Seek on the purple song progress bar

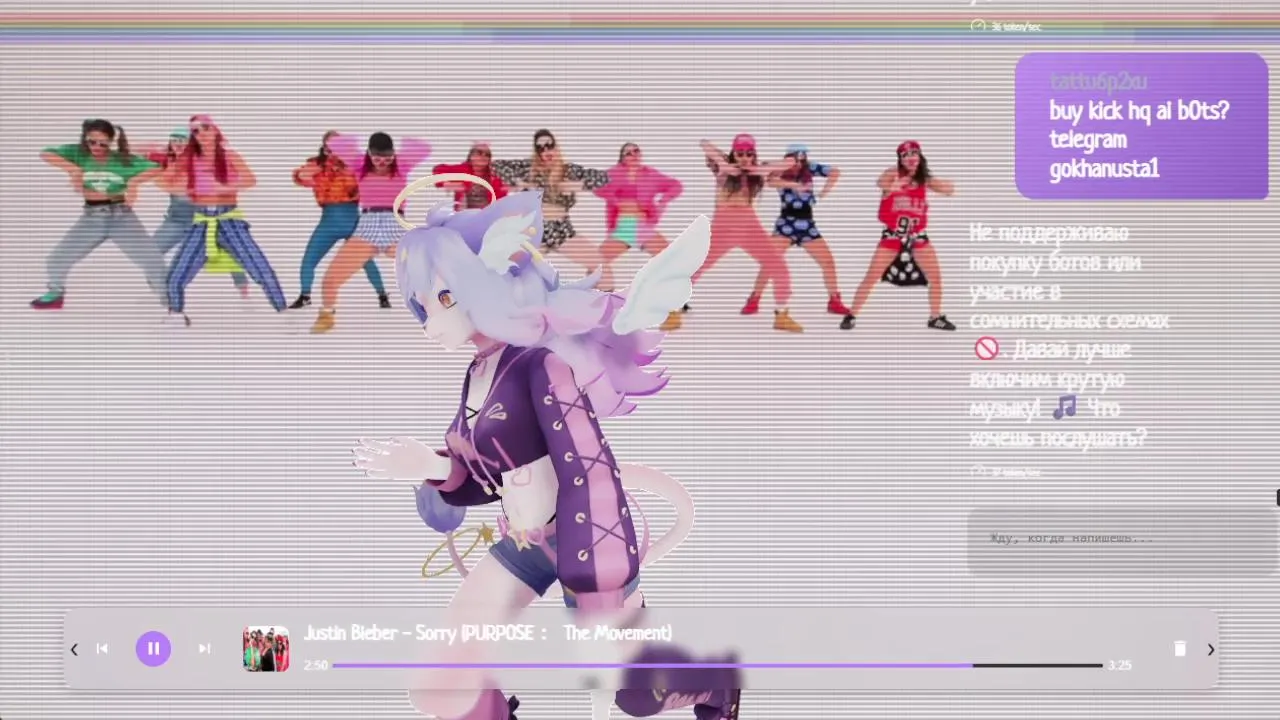(717, 665)
